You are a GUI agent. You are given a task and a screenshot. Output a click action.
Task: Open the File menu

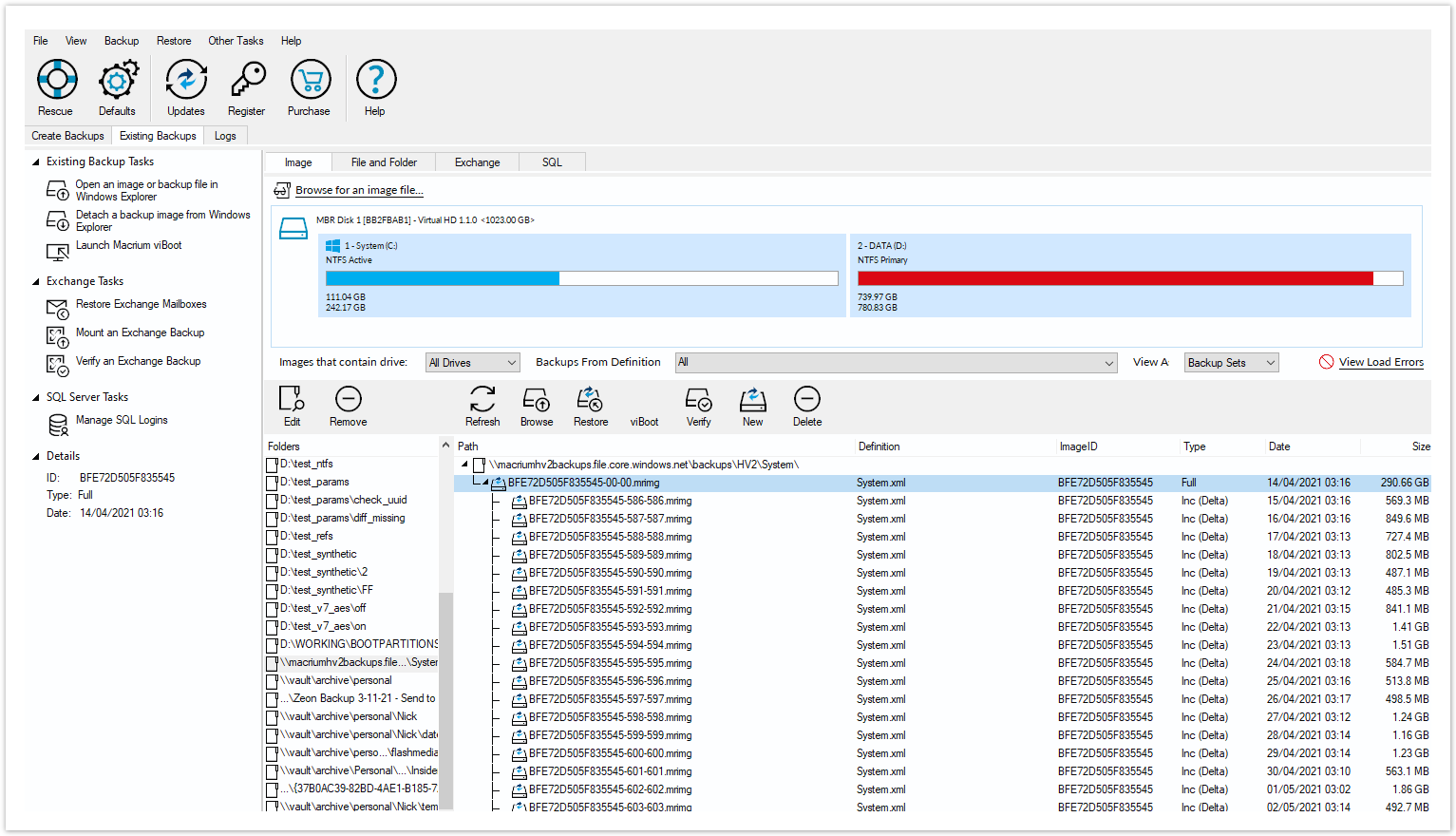41,41
